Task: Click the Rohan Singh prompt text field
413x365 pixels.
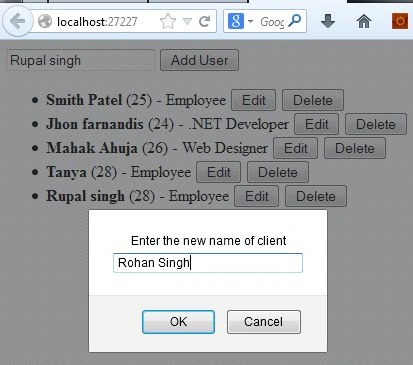Action: click(208, 263)
